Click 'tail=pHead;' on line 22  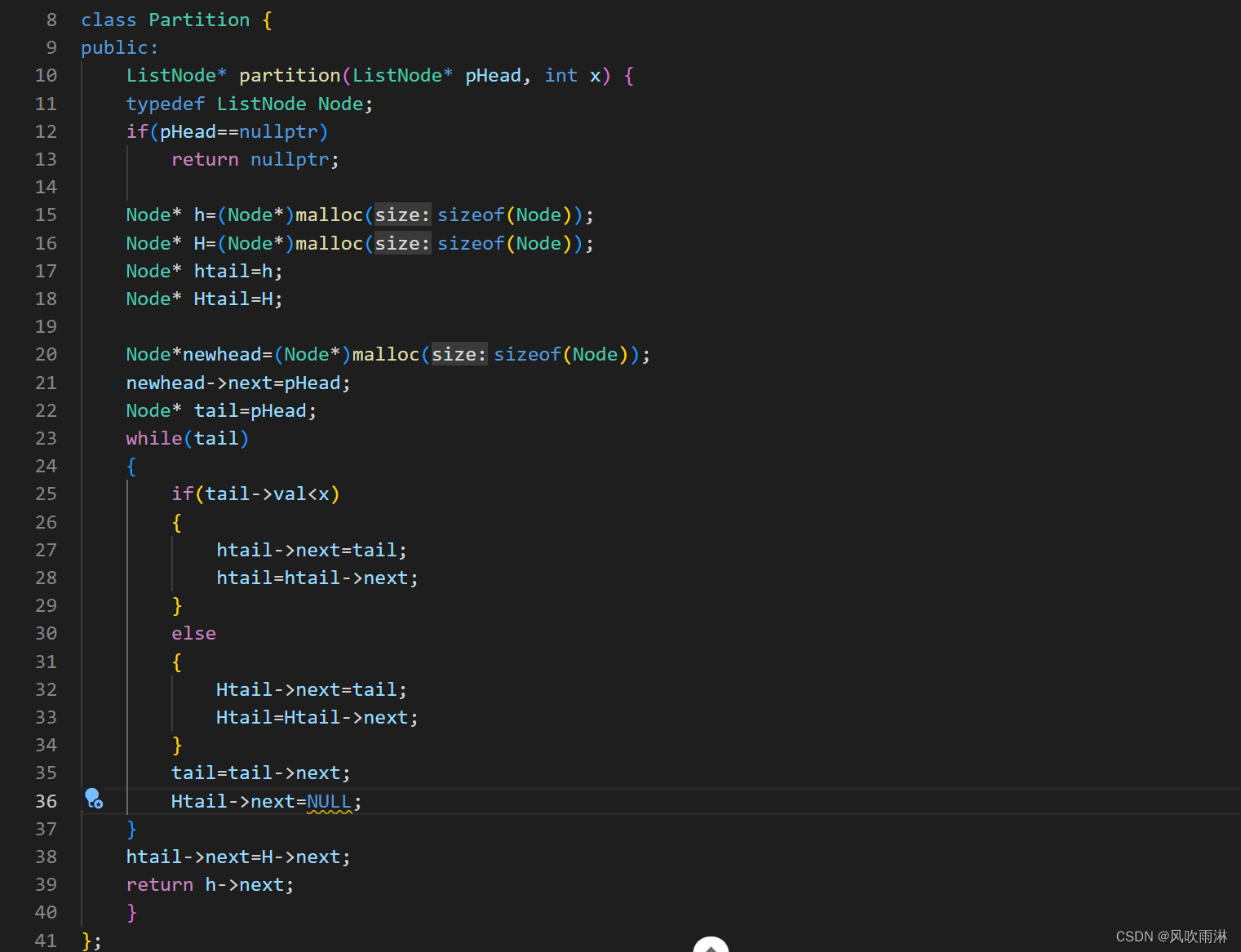tap(255, 410)
